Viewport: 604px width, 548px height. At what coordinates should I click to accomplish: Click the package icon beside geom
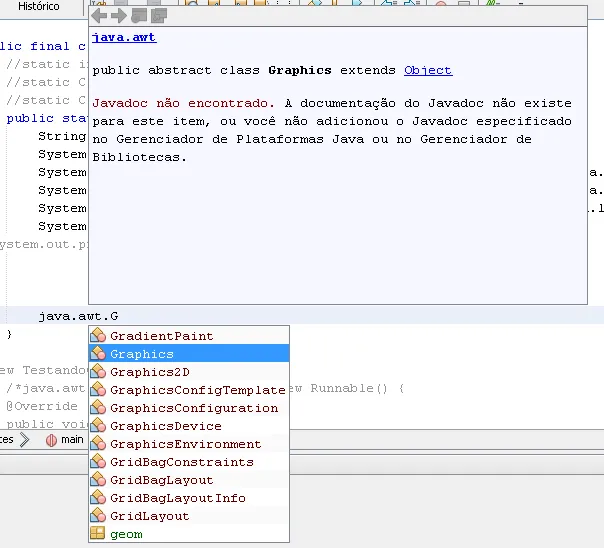tap(98, 534)
